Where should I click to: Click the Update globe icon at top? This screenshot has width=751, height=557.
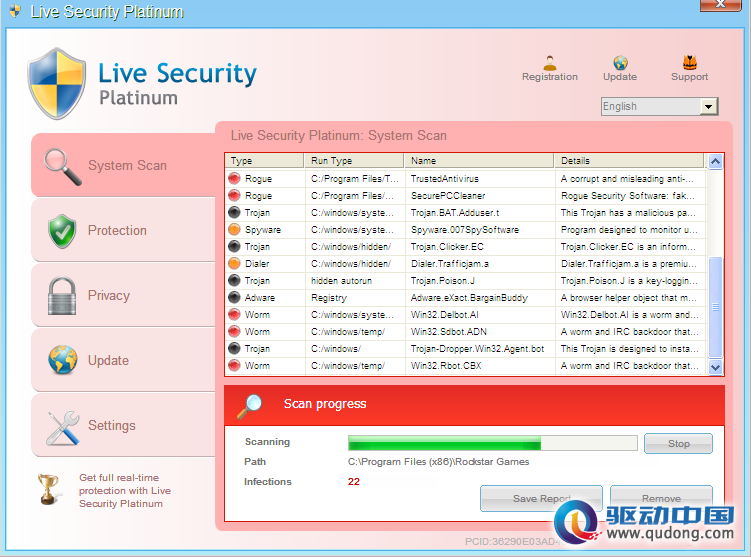pyautogui.click(x=620, y=63)
